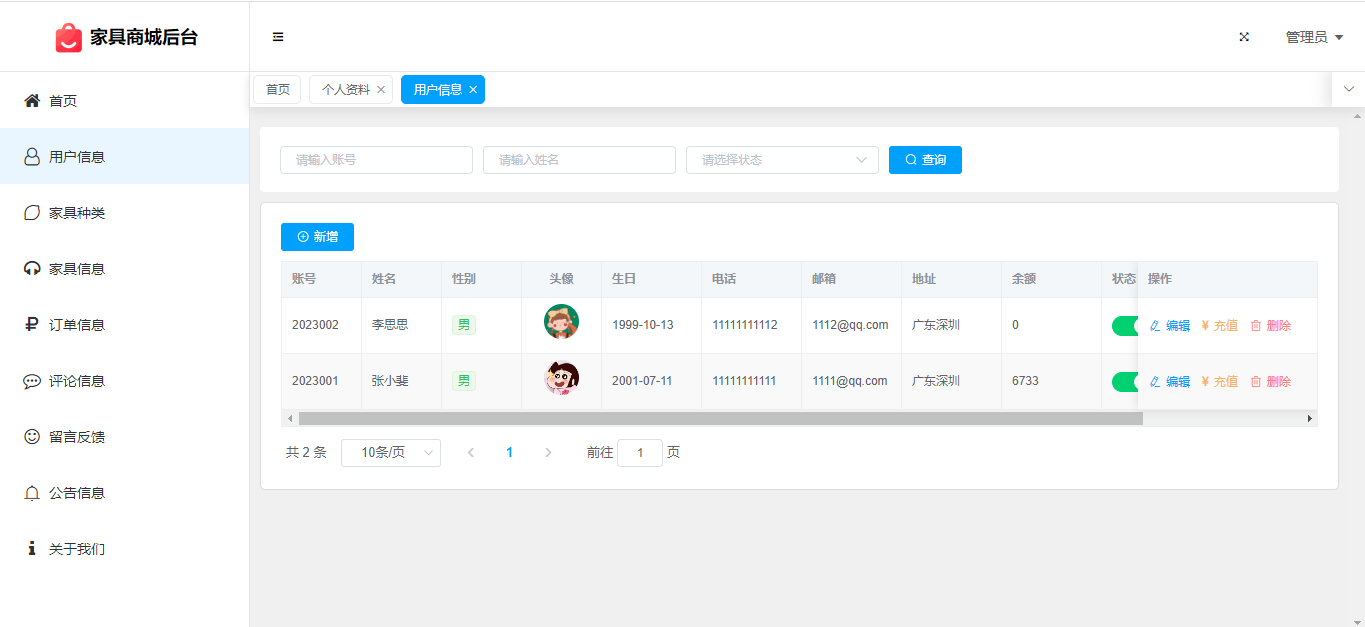The image size is (1365, 627).
Task: Expand the tabs dropdown chevron at right
Action: (1348, 89)
